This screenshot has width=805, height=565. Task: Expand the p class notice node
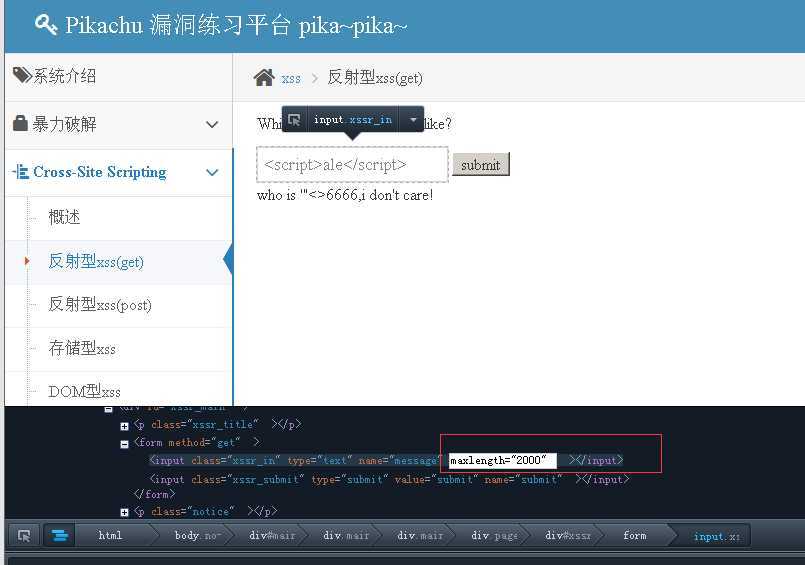click(124, 512)
